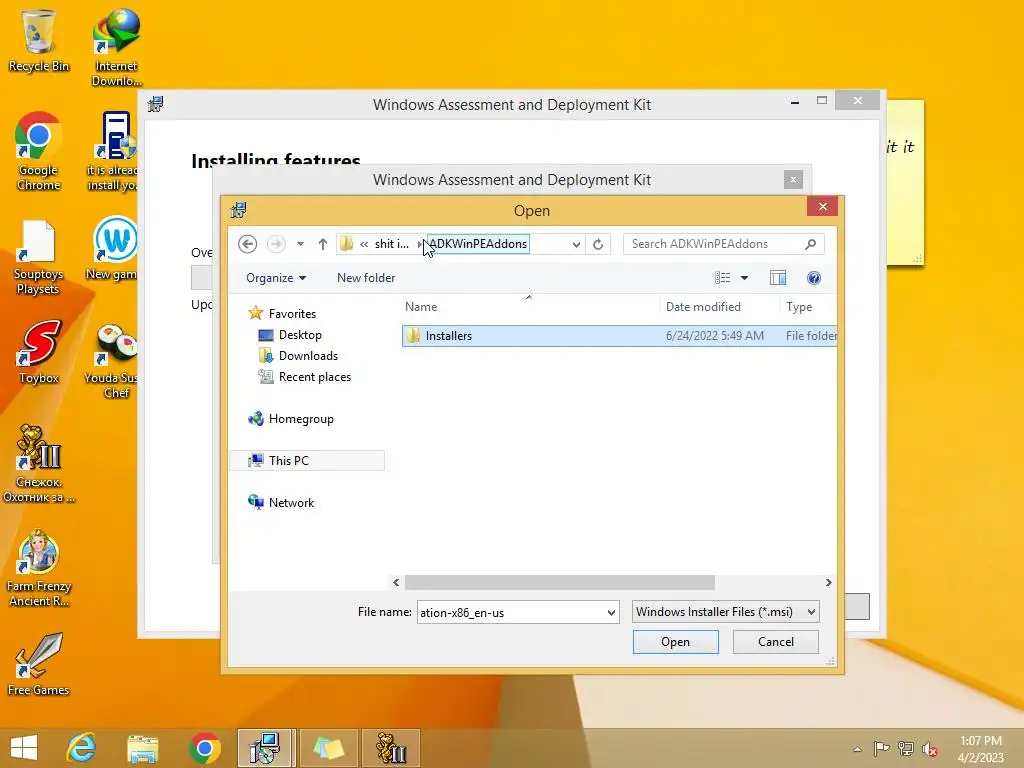Image resolution: width=1024 pixels, height=768 pixels.
Task: Select the Installers folder row
Action: 619,336
